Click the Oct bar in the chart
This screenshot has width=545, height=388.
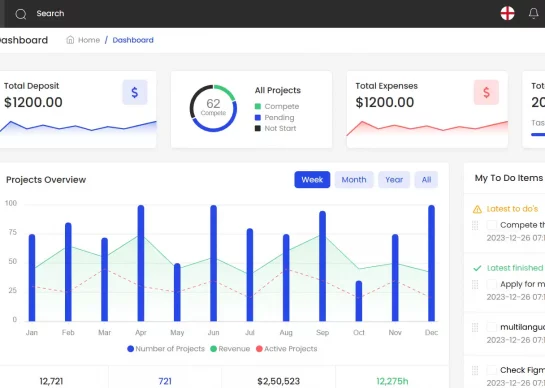click(x=359, y=301)
